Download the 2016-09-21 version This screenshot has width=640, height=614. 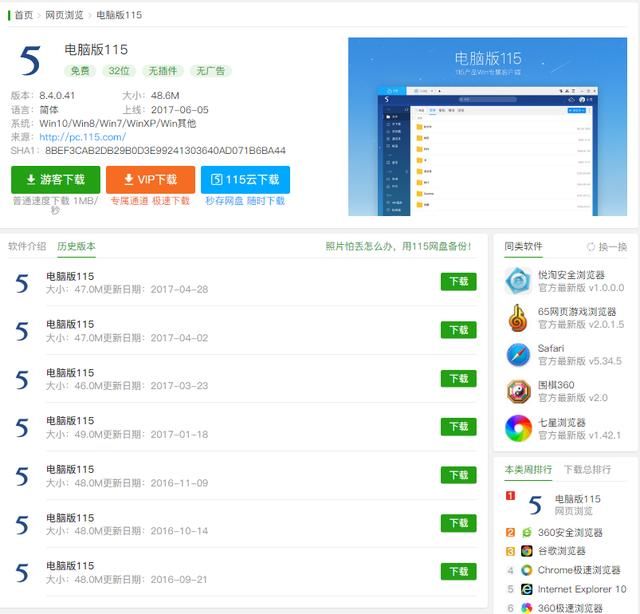(x=458, y=572)
